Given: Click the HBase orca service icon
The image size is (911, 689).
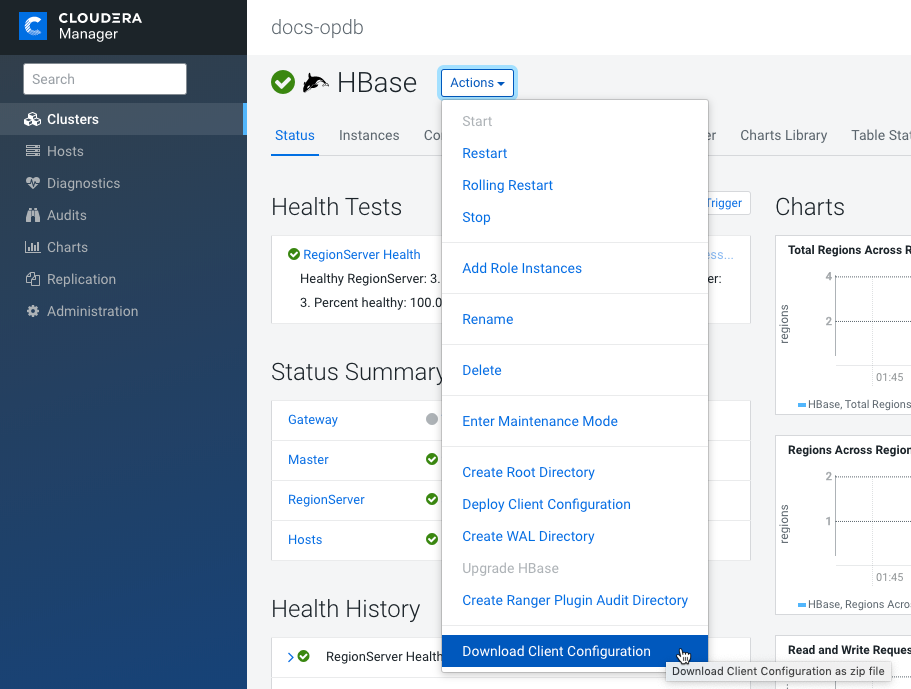Looking at the screenshot, I should coord(316,83).
